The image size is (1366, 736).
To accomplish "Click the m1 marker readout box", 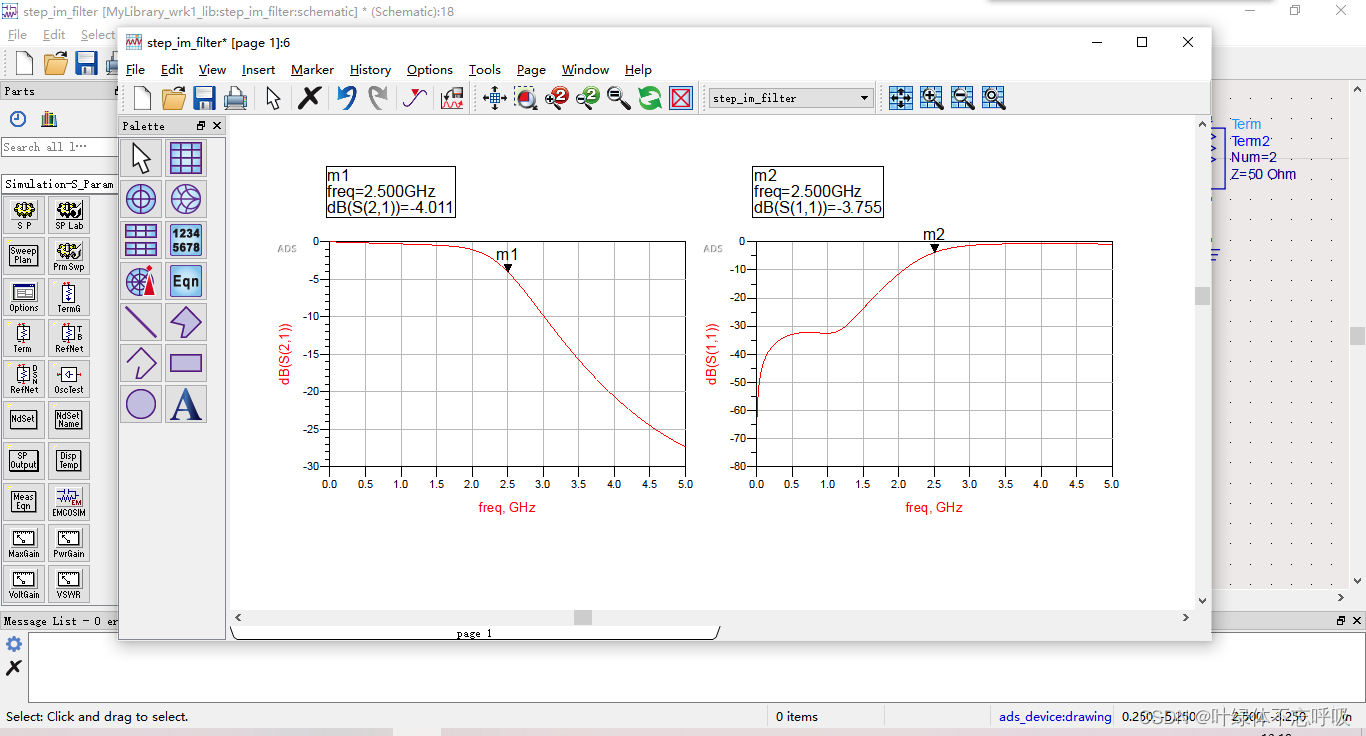I will point(390,192).
